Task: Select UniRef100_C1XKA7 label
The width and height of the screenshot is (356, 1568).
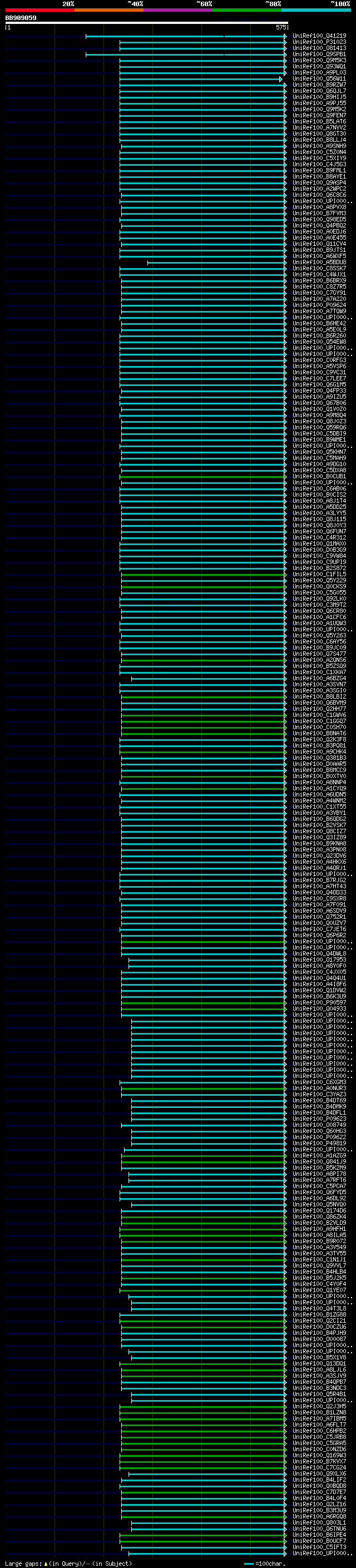Action: [319, 672]
